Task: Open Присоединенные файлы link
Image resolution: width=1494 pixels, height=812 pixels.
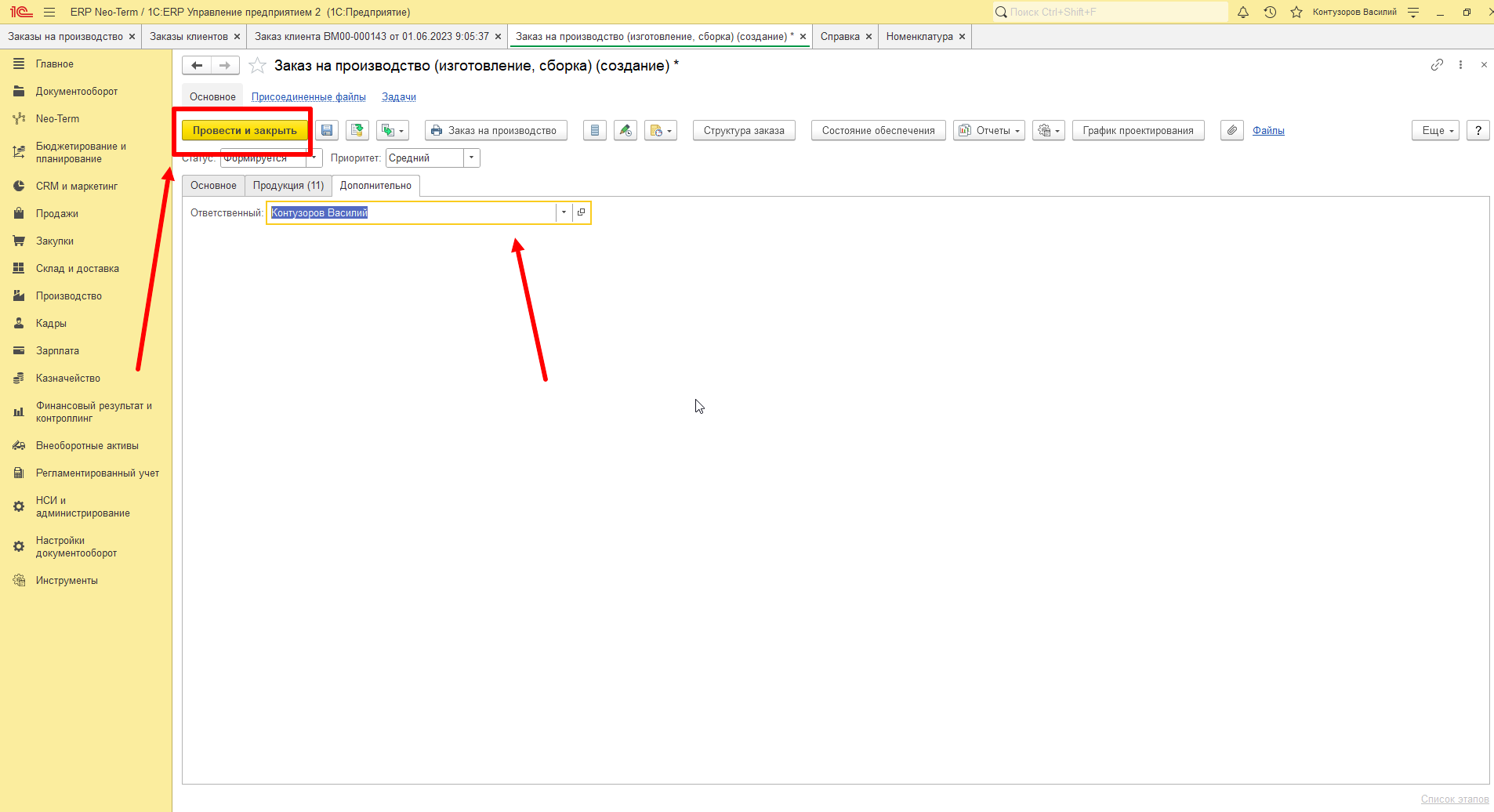Action: 309,96
